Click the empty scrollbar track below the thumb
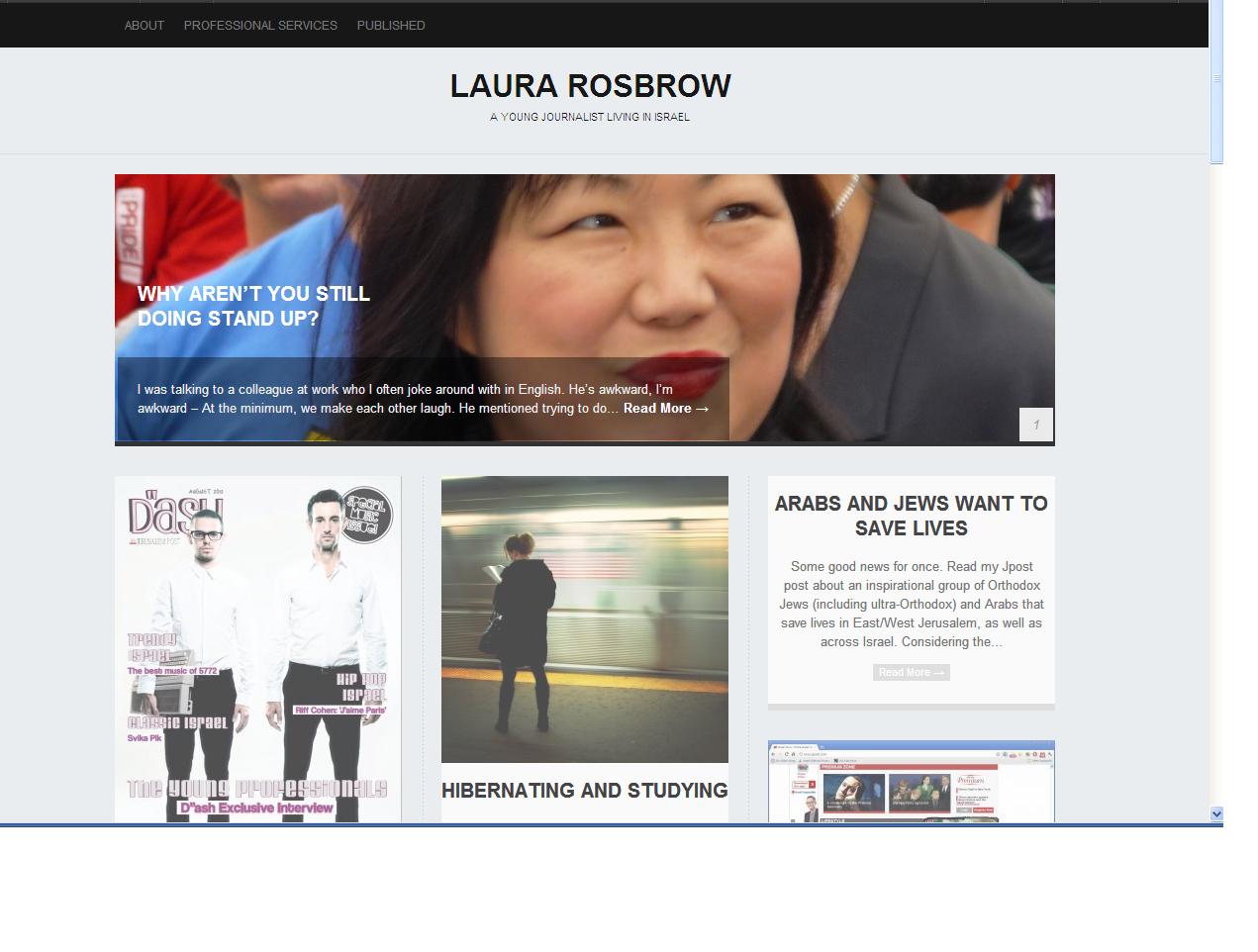This screenshot has width=1258, height=952. pyautogui.click(x=1216, y=495)
